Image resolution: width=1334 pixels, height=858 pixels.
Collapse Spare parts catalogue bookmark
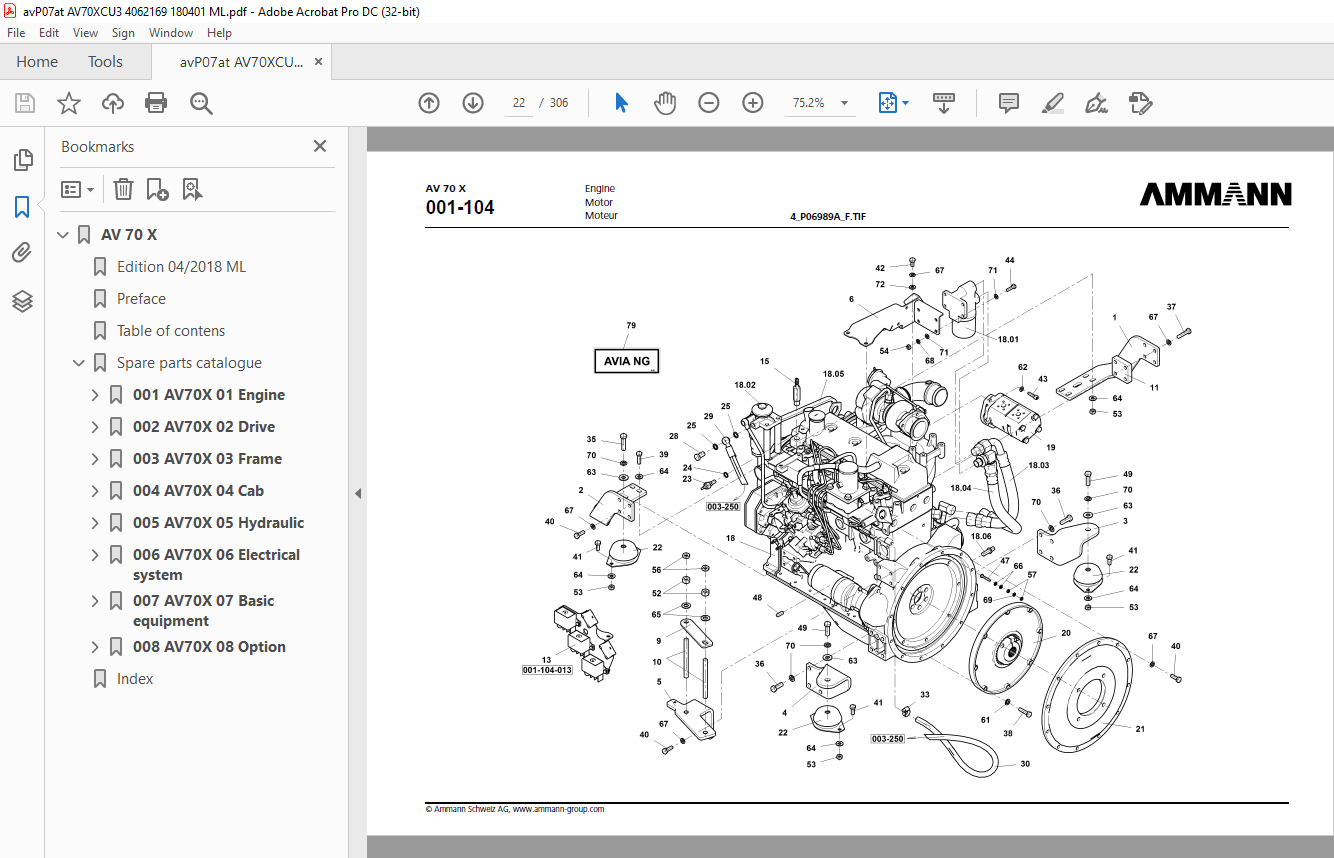point(79,363)
